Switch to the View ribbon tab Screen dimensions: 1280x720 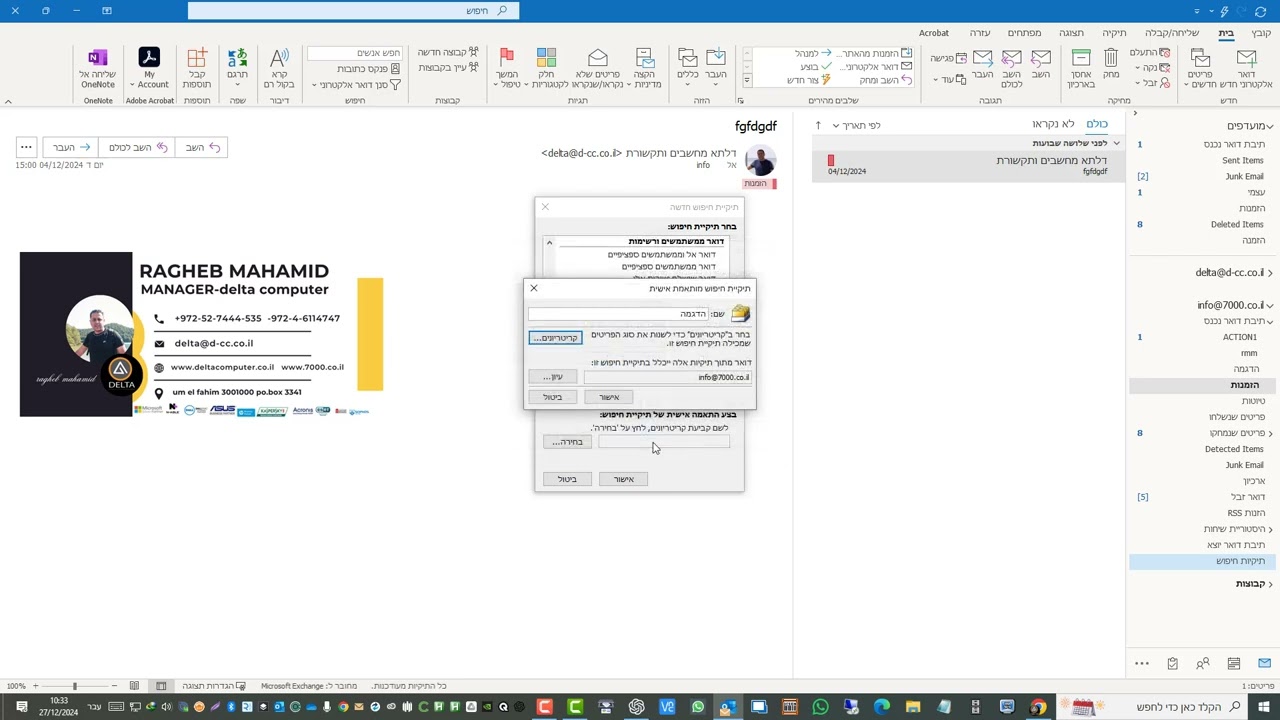pos(1071,33)
